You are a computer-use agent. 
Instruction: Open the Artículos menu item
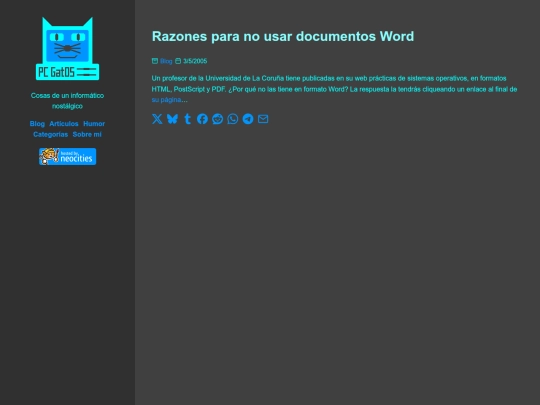click(64, 124)
